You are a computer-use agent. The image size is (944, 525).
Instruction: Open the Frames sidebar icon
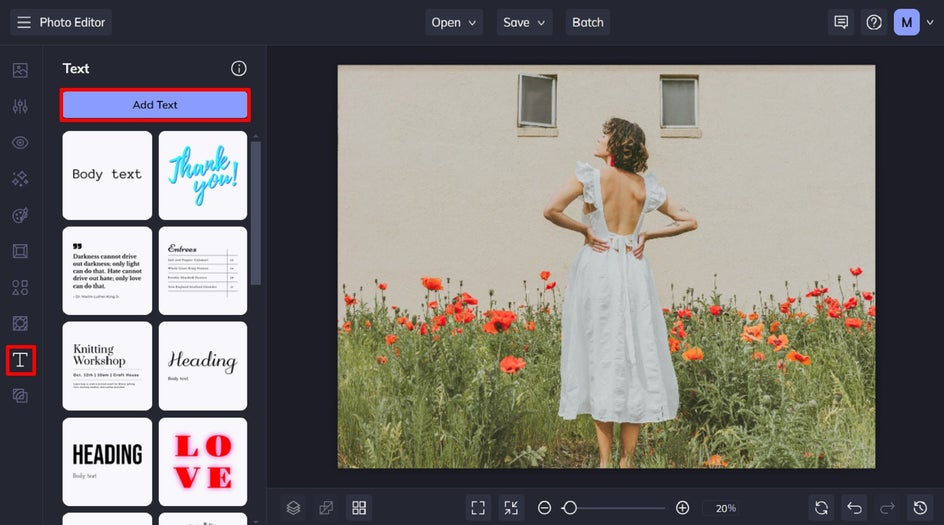pos(20,251)
